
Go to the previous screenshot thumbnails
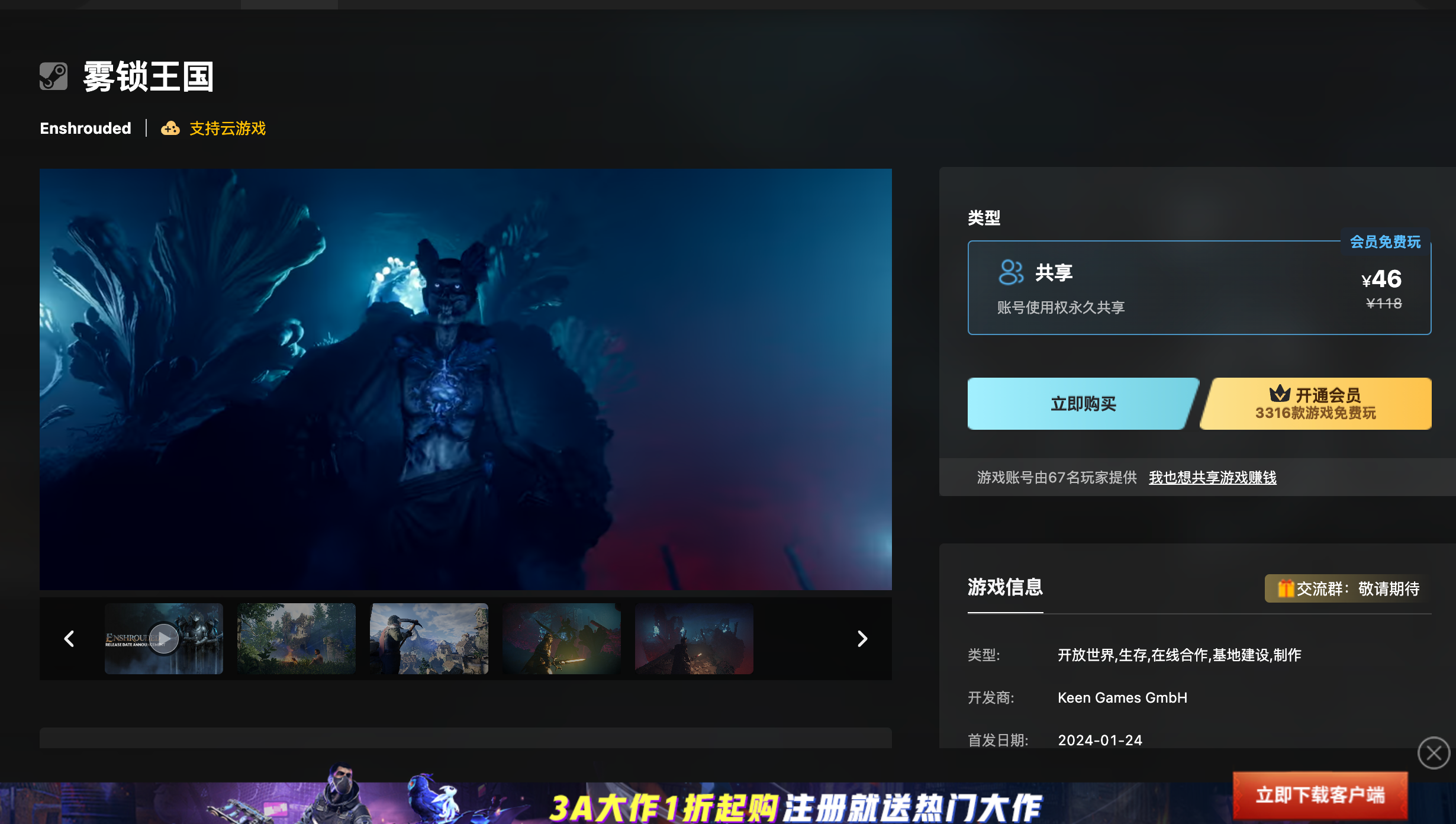[69, 638]
